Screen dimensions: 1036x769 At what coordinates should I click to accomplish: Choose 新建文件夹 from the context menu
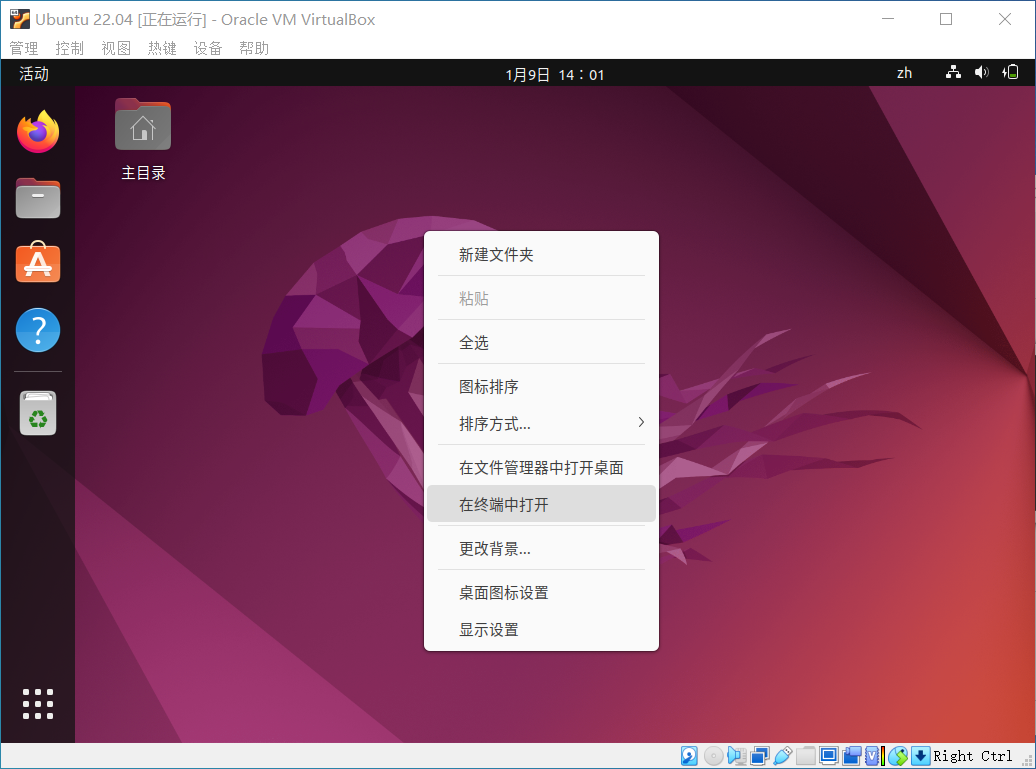541,254
